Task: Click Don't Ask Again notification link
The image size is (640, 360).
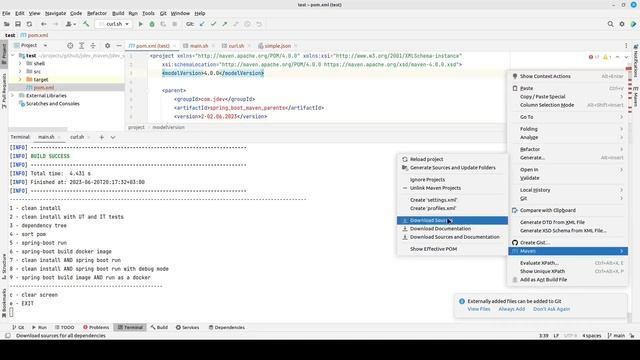Action: point(551,309)
